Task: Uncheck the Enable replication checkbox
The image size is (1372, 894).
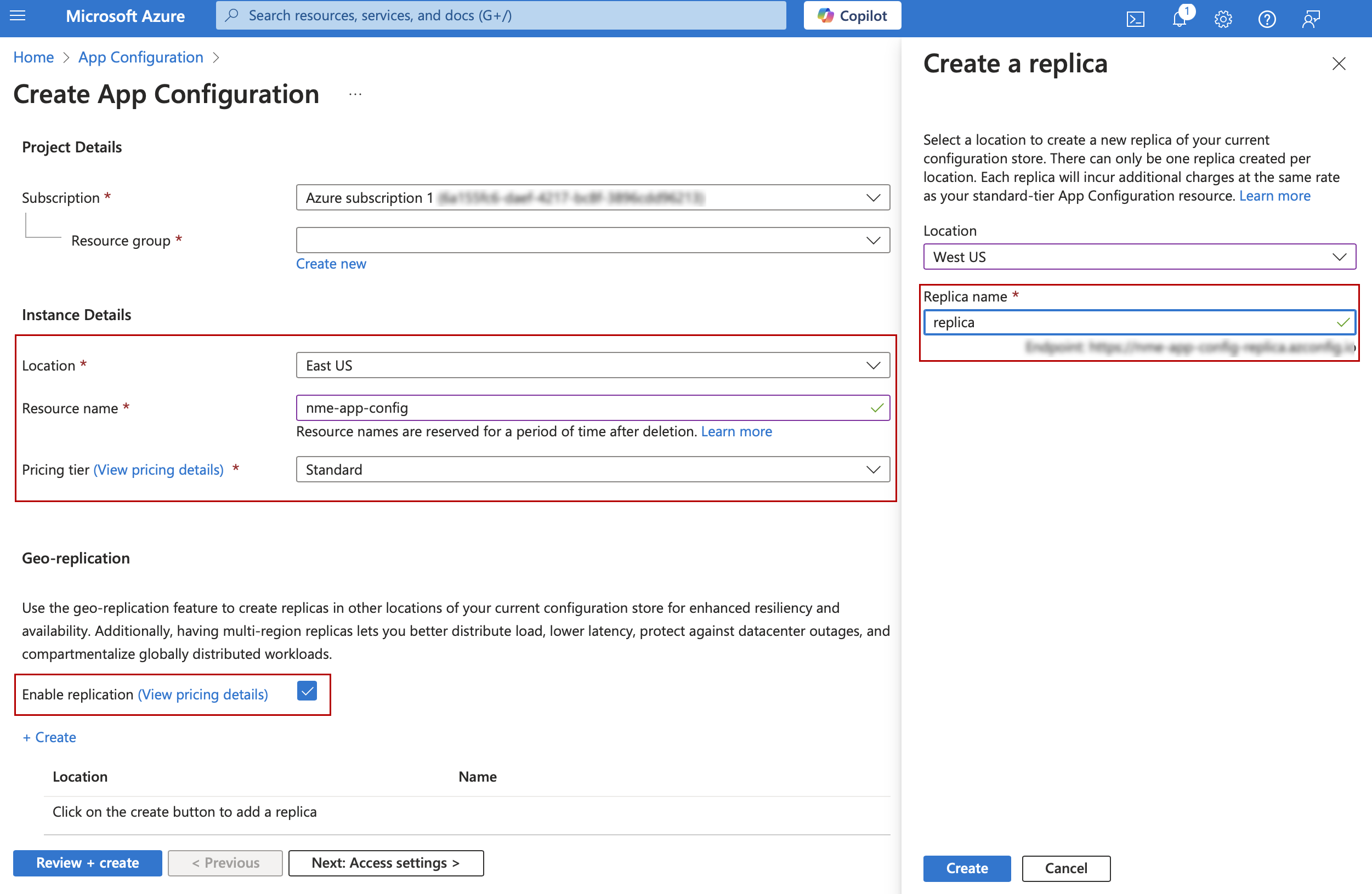Action: coord(307,691)
